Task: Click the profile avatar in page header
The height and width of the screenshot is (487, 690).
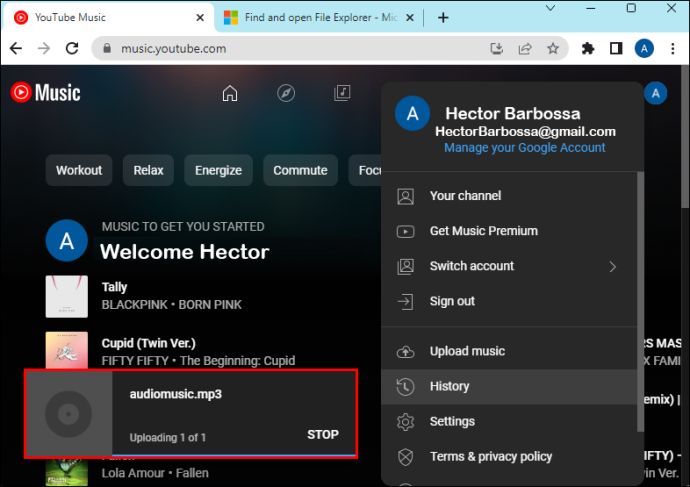Action: point(656,93)
